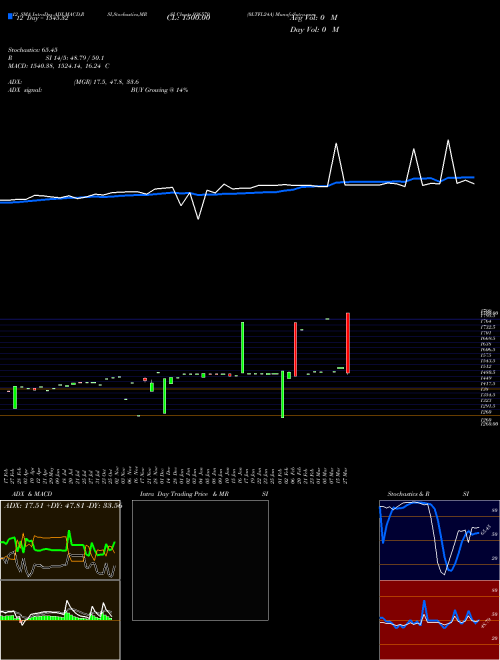Click the green candlestick dropping to bottom orange line
Image resolution: width=500 pixels, height=660 pixels.
pos(282,394)
